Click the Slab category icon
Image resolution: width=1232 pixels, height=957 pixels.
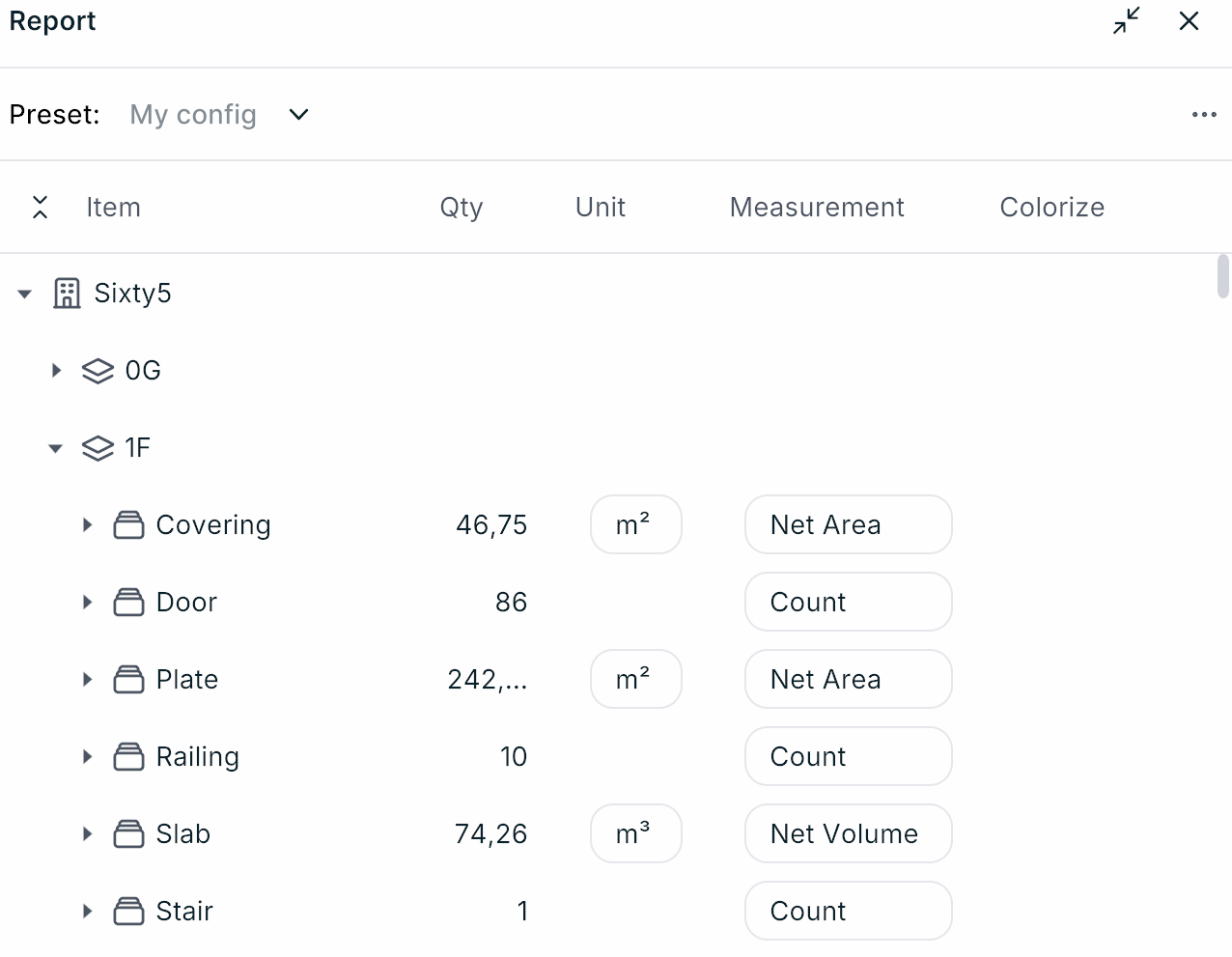point(128,834)
